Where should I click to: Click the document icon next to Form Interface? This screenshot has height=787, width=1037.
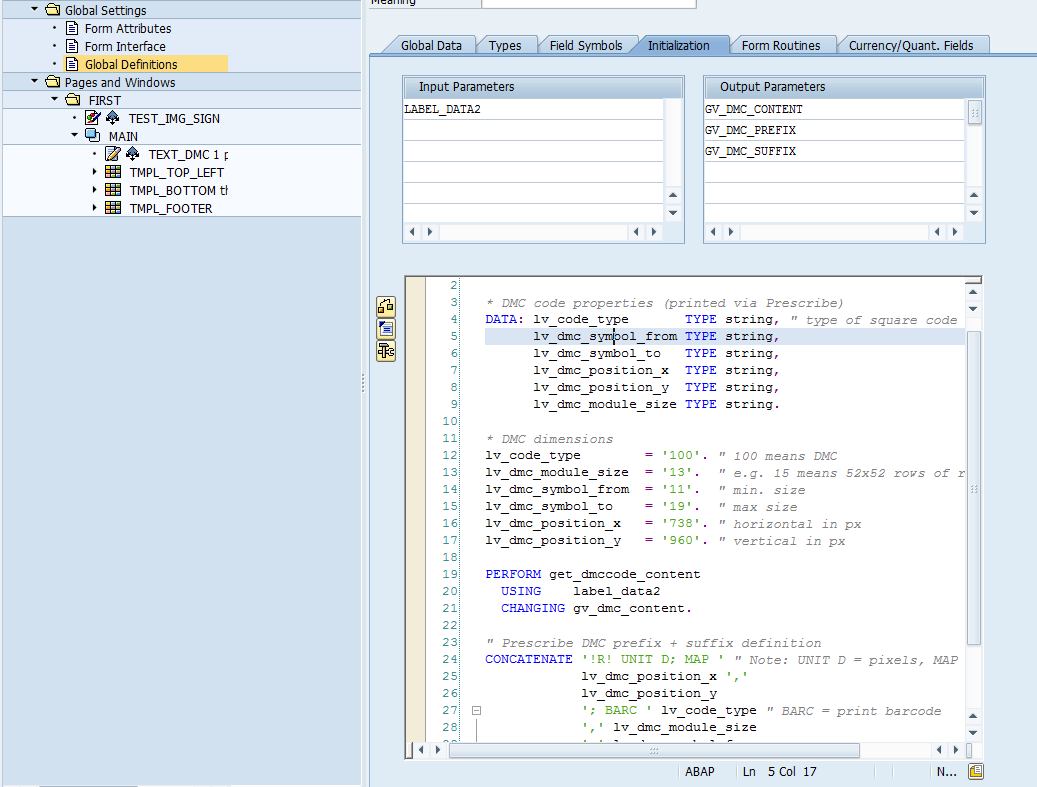pyautogui.click(x=72, y=46)
